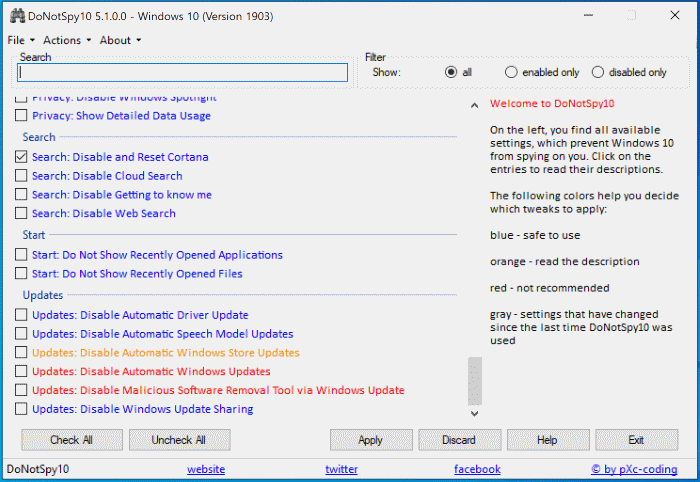700x482 pixels.
Task: Click the 'blue - safe to use' text
Action: [x=535, y=235]
